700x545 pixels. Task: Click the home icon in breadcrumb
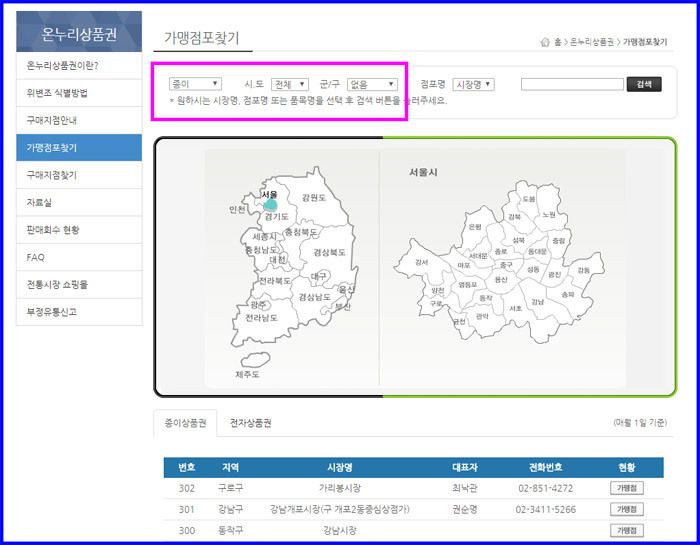(x=545, y=42)
